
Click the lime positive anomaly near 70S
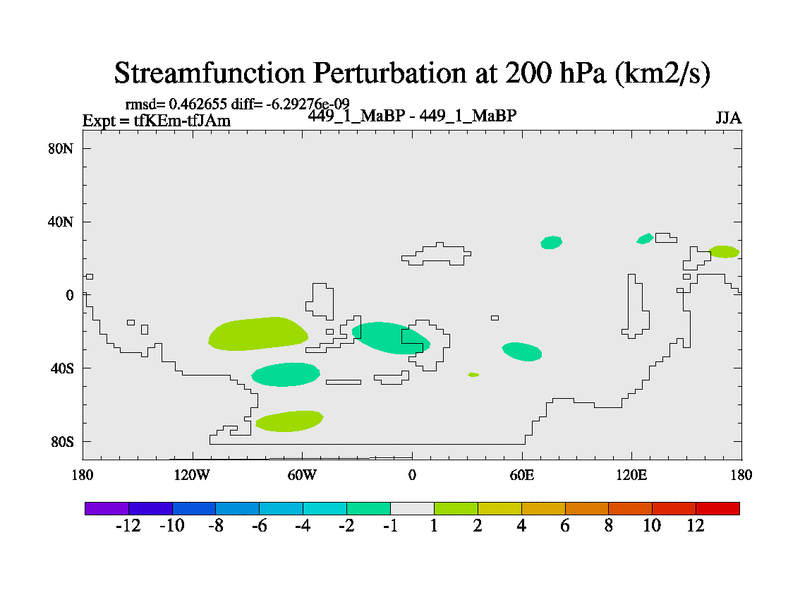click(289, 421)
